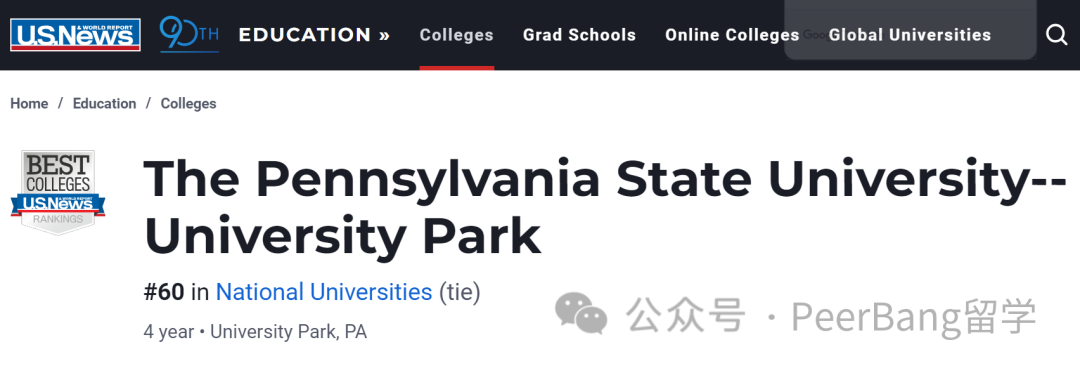Open Global Universities nav item
This screenshot has height=373, width=1080.
910,35
